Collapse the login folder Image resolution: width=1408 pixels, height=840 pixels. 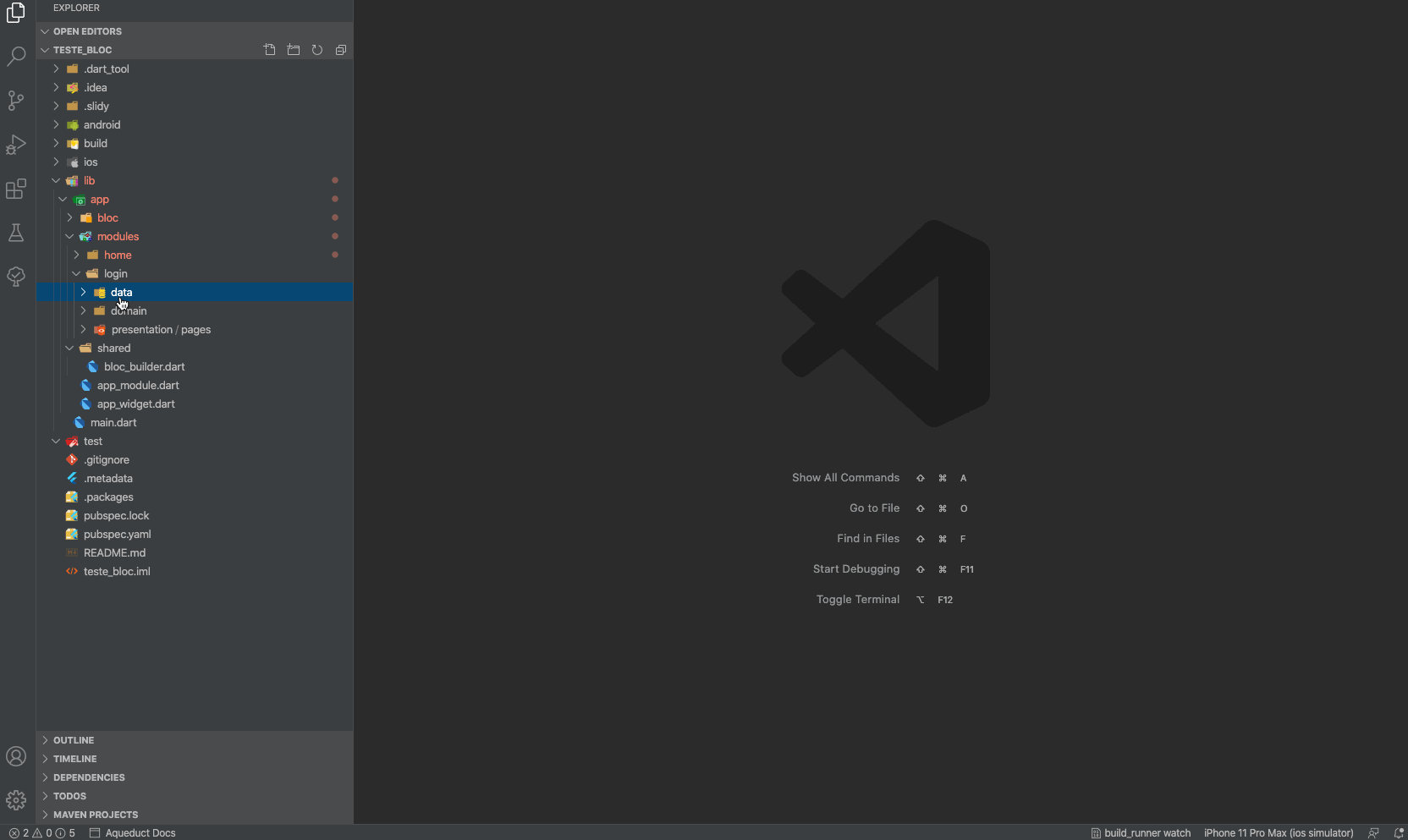195,274
